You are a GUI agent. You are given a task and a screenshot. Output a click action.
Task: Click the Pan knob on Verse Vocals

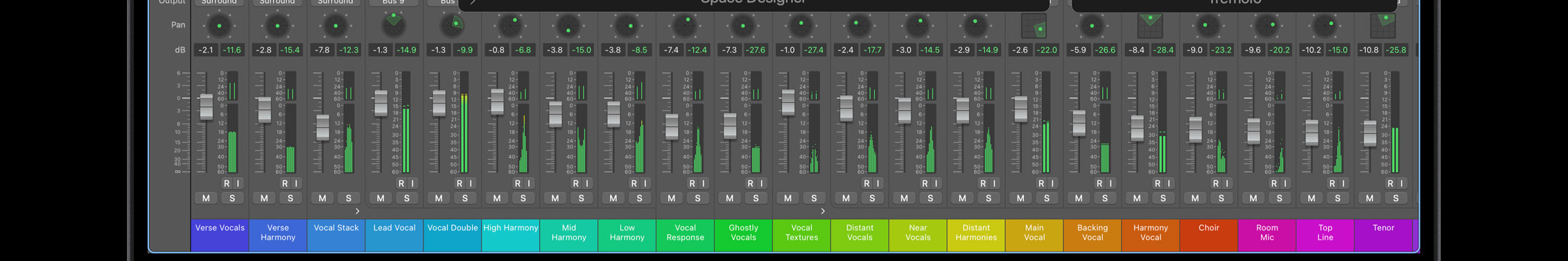pyautogui.click(x=219, y=26)
